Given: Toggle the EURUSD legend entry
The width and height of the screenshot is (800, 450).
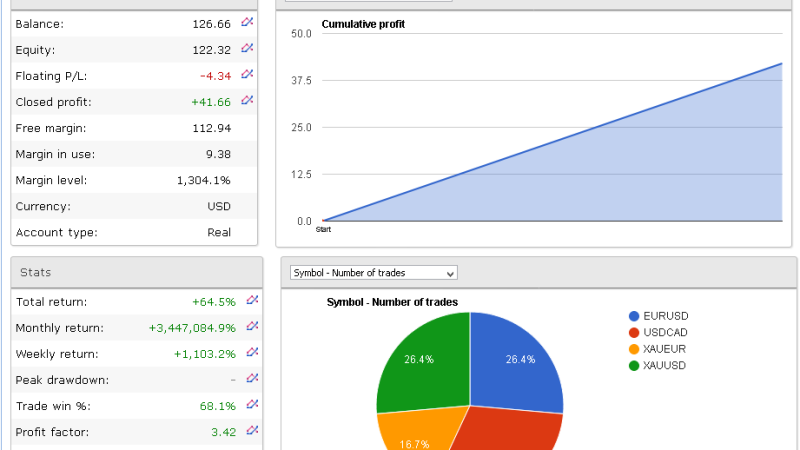Looking at the screenshot, I should (667, 316).
